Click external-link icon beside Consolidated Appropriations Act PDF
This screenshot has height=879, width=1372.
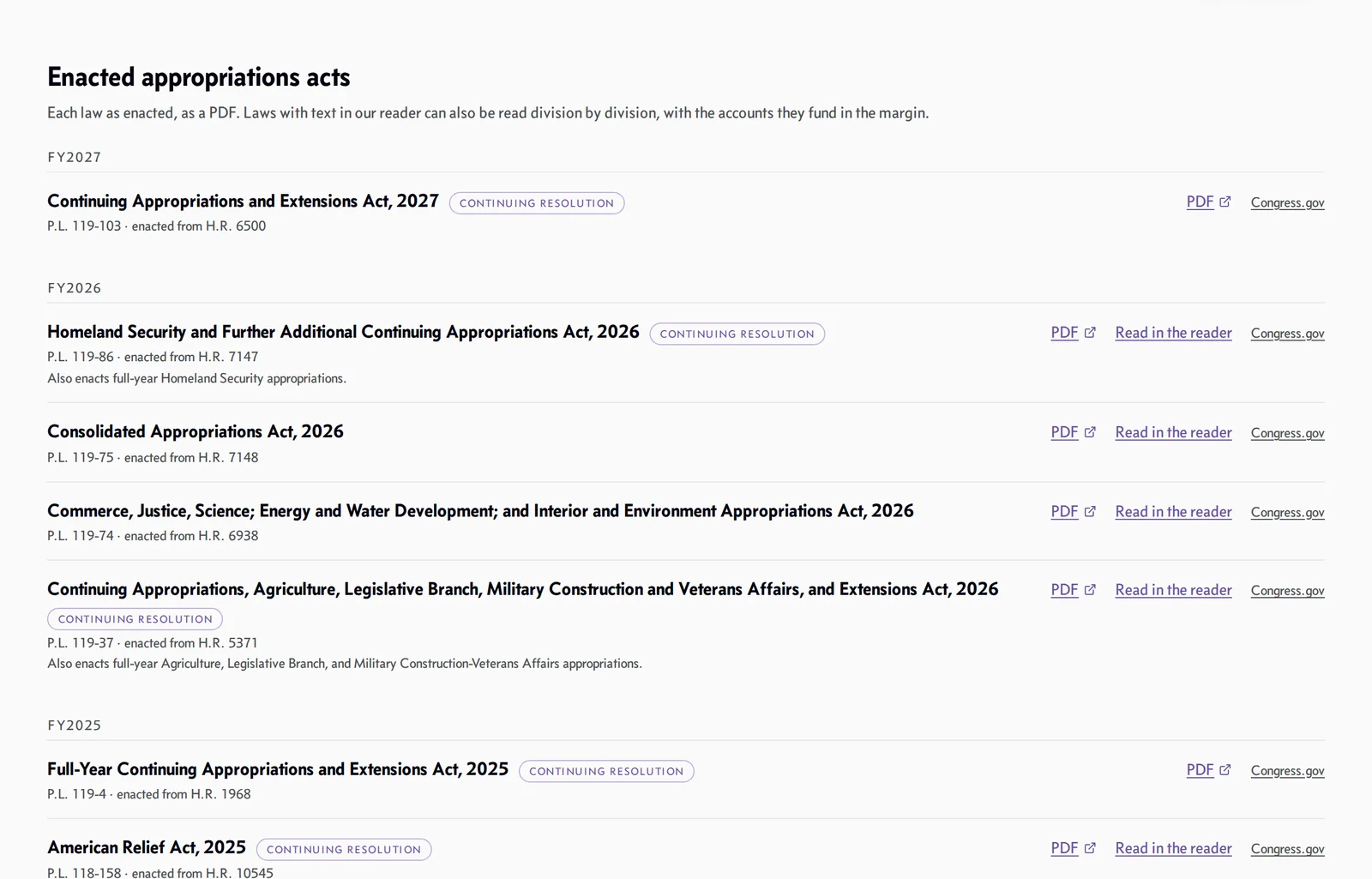[1090, 432]
